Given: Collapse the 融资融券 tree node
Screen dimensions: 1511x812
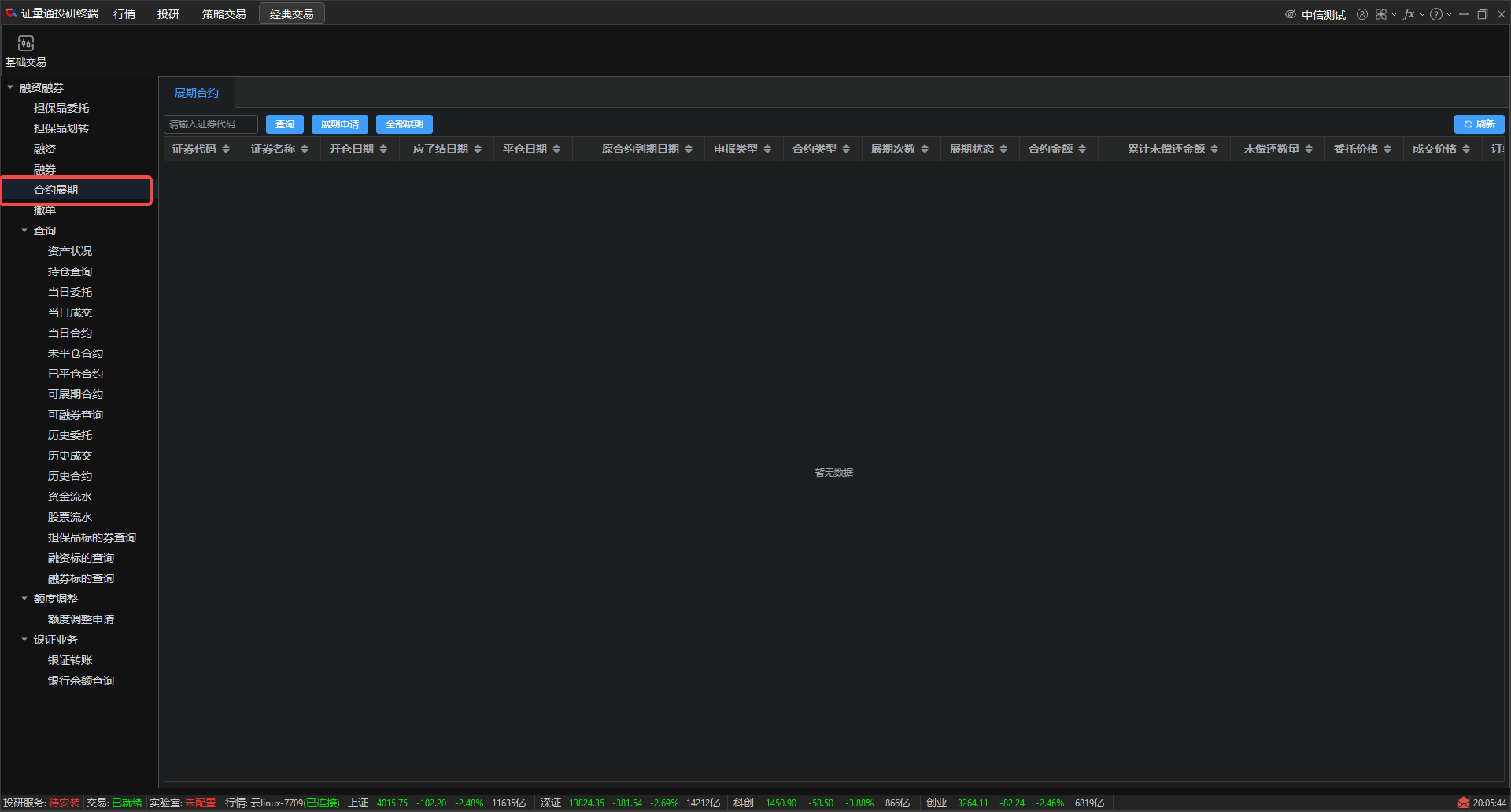Looking at the screenshot, I should click(x=10, y=87).
